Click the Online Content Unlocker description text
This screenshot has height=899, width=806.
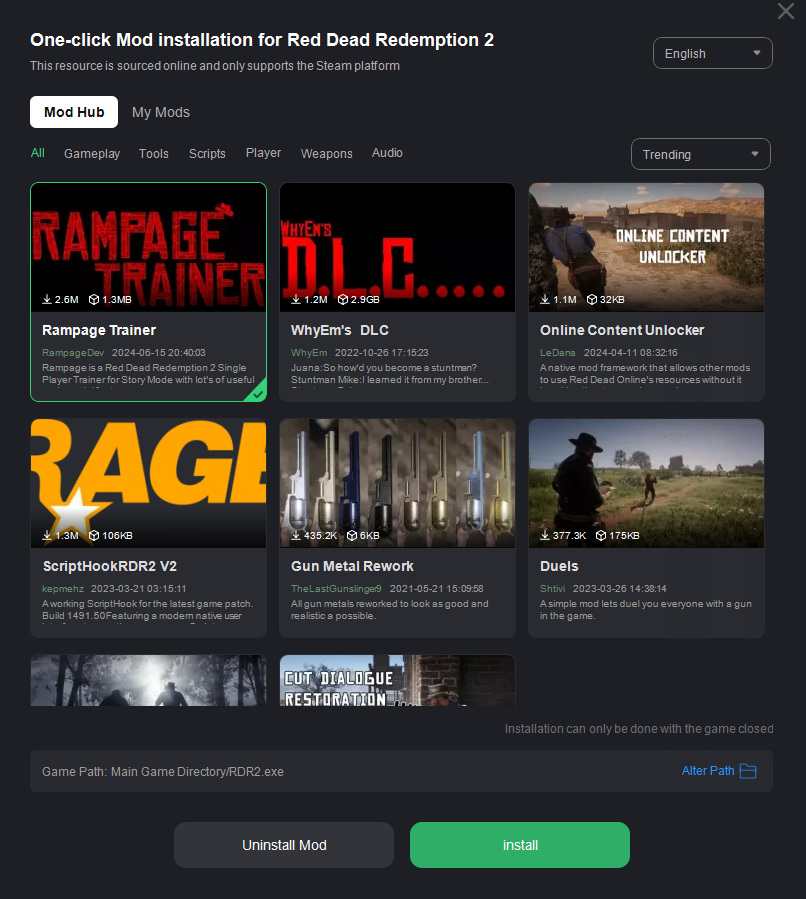pyautogui.click(x=645, y=374)
